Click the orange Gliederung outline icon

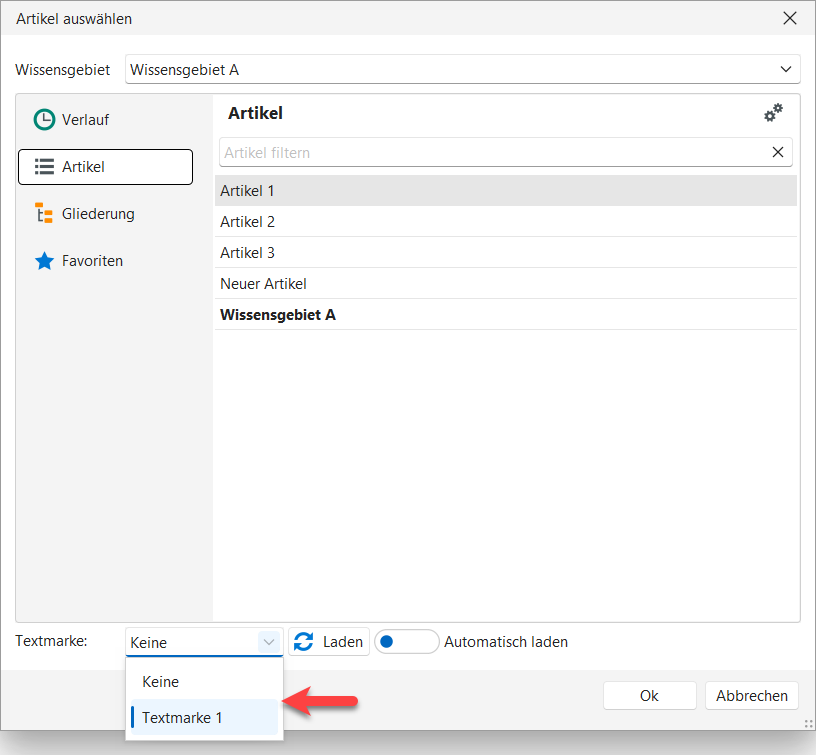click(44, 214)
